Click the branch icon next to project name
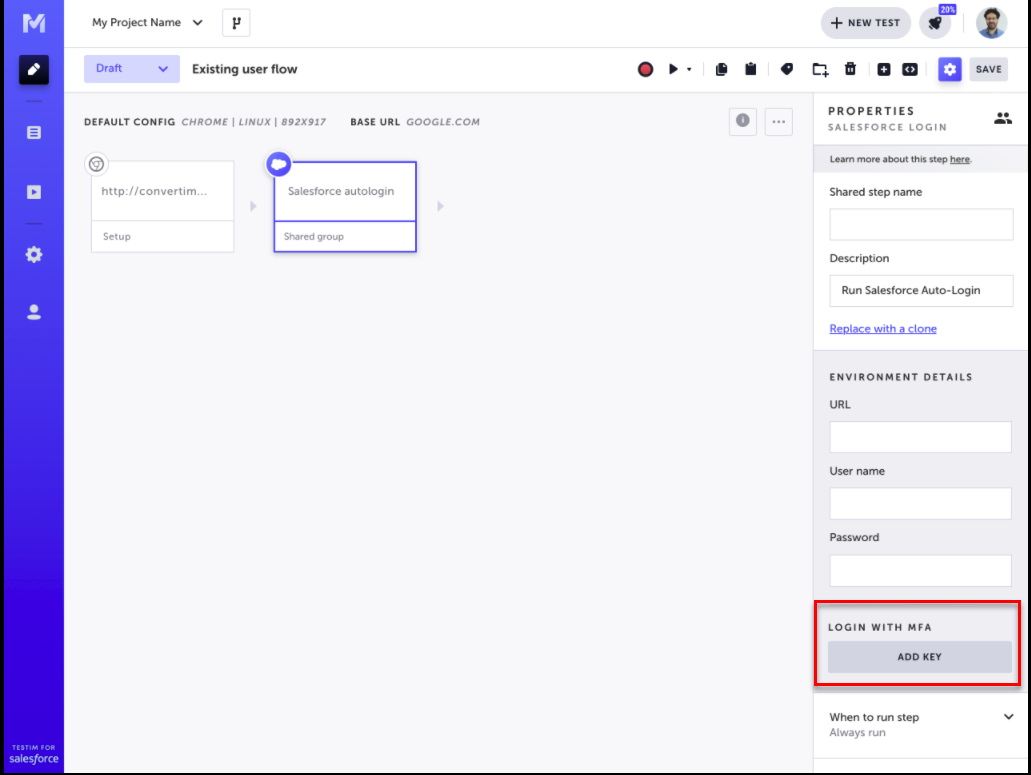 [236, 23]
